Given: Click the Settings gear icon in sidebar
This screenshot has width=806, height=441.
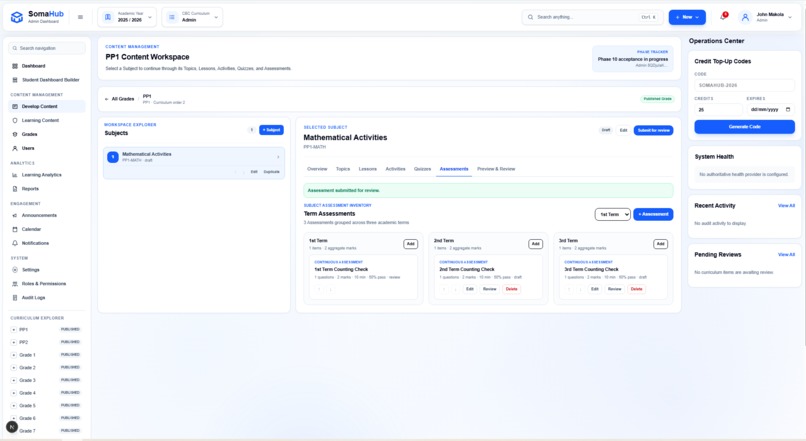Looking at the screenshot, I should click(x=15, y=270).
